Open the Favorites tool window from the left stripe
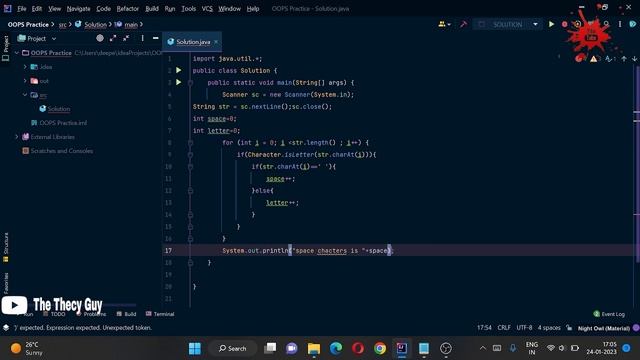 coord(6,283)
